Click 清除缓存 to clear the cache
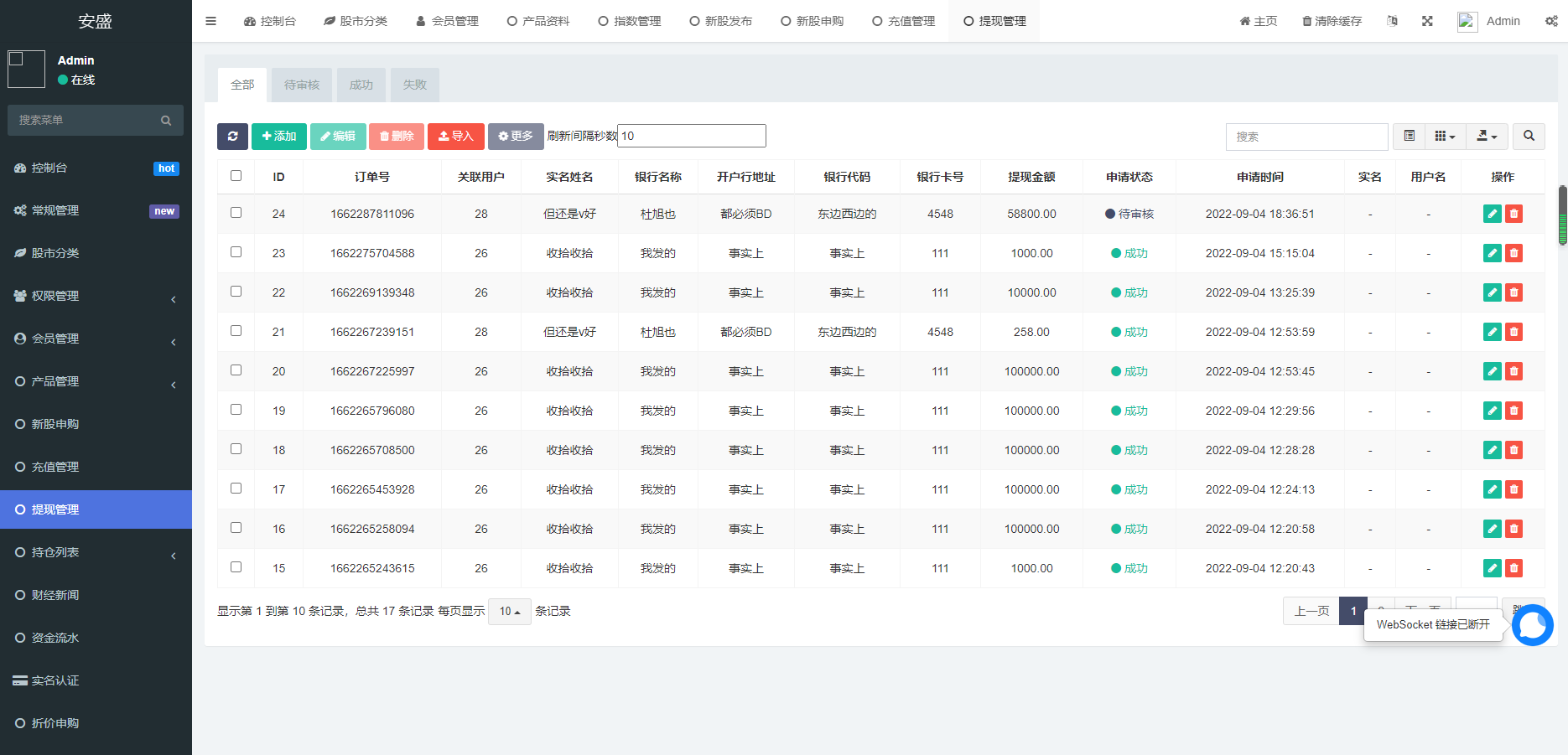The height and width of the screenshot is (755, 1568). (x=1332, y=21)
